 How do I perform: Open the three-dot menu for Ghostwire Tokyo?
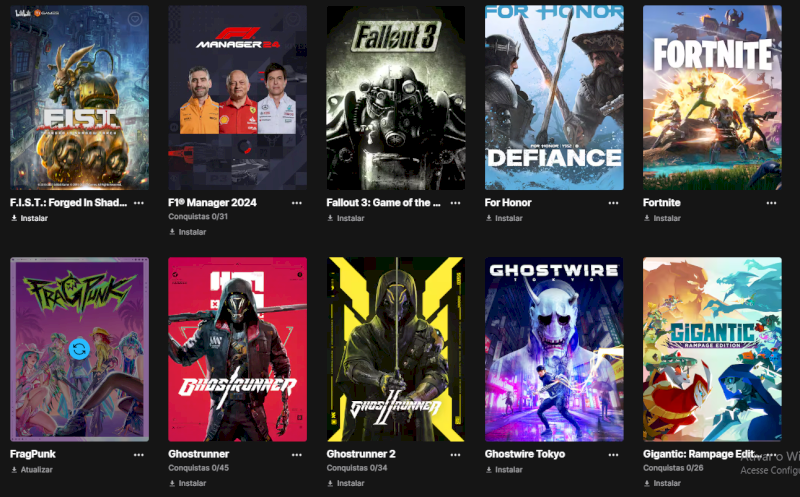(613, 455)
